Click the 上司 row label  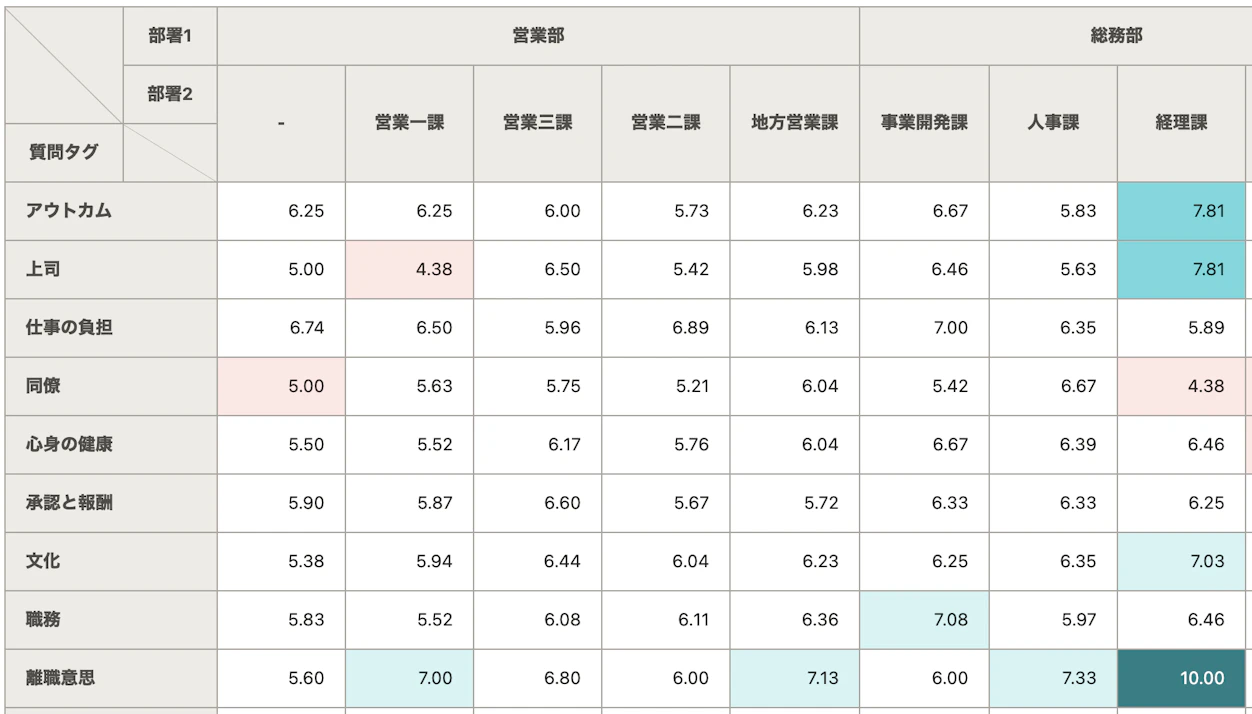coord(44,269)
